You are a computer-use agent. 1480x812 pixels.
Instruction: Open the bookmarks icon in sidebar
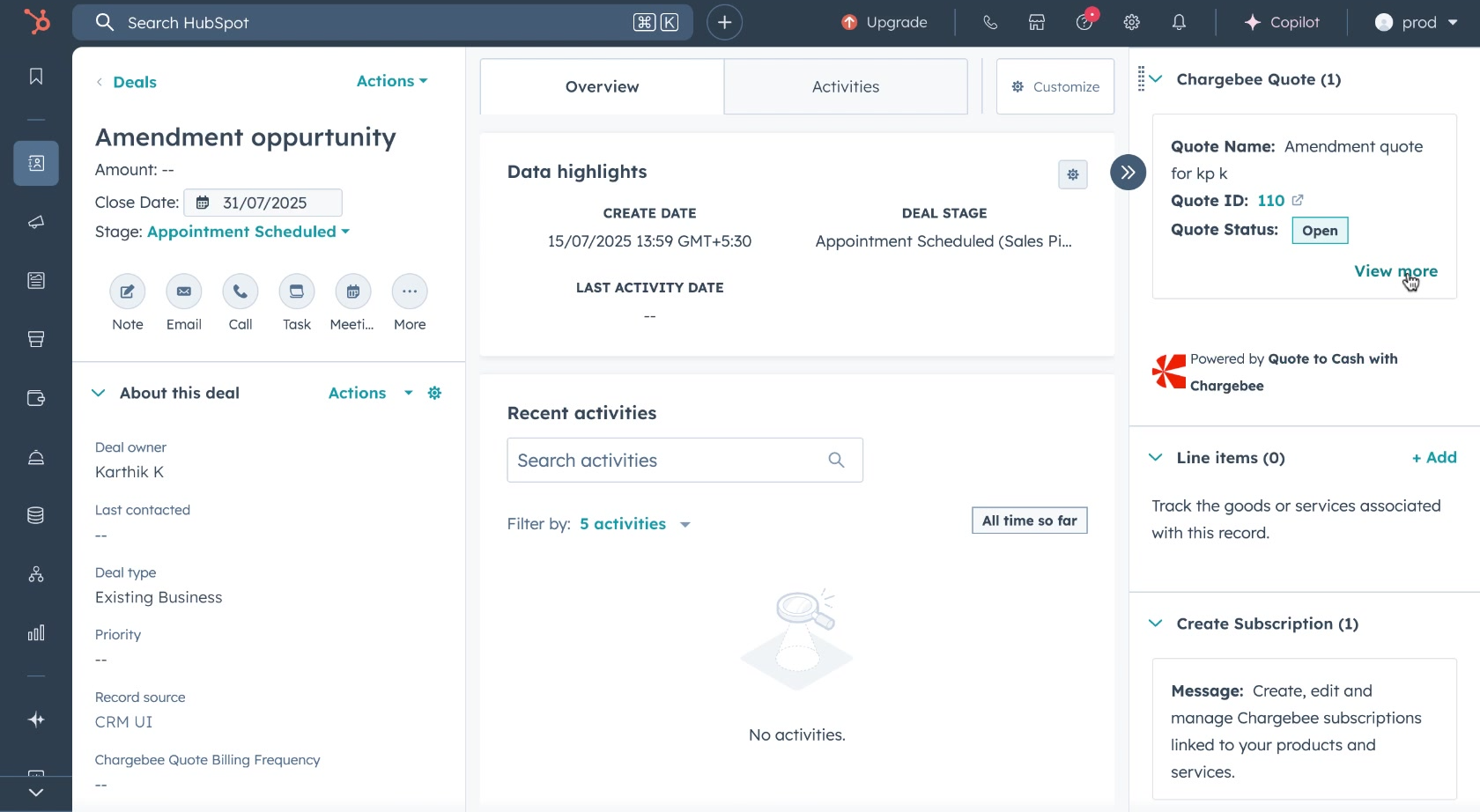tap(36, 77)
